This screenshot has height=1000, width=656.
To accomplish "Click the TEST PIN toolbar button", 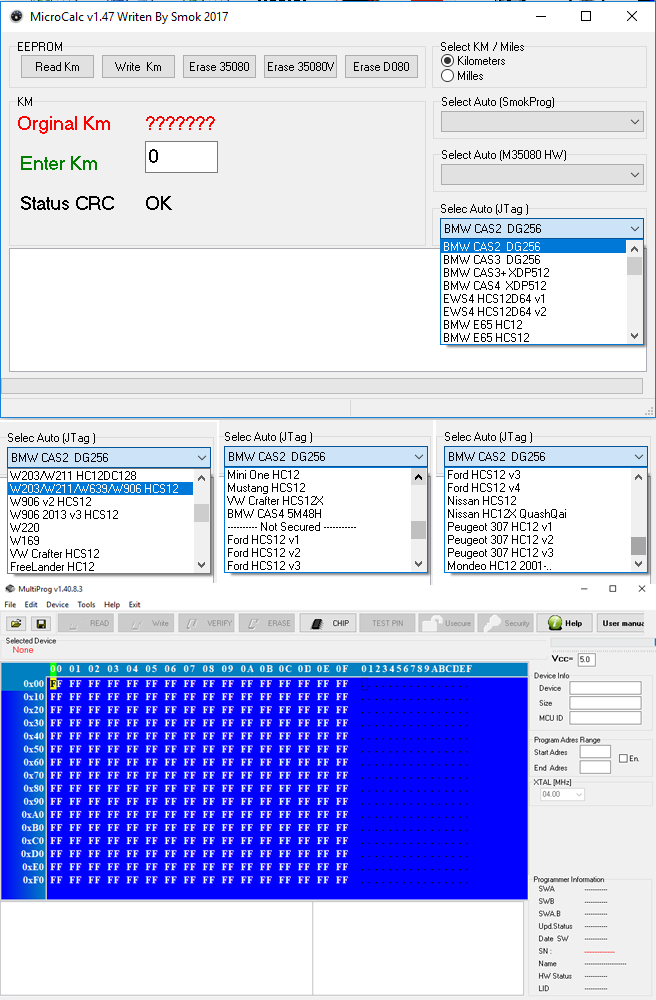I will pos(387,623).
